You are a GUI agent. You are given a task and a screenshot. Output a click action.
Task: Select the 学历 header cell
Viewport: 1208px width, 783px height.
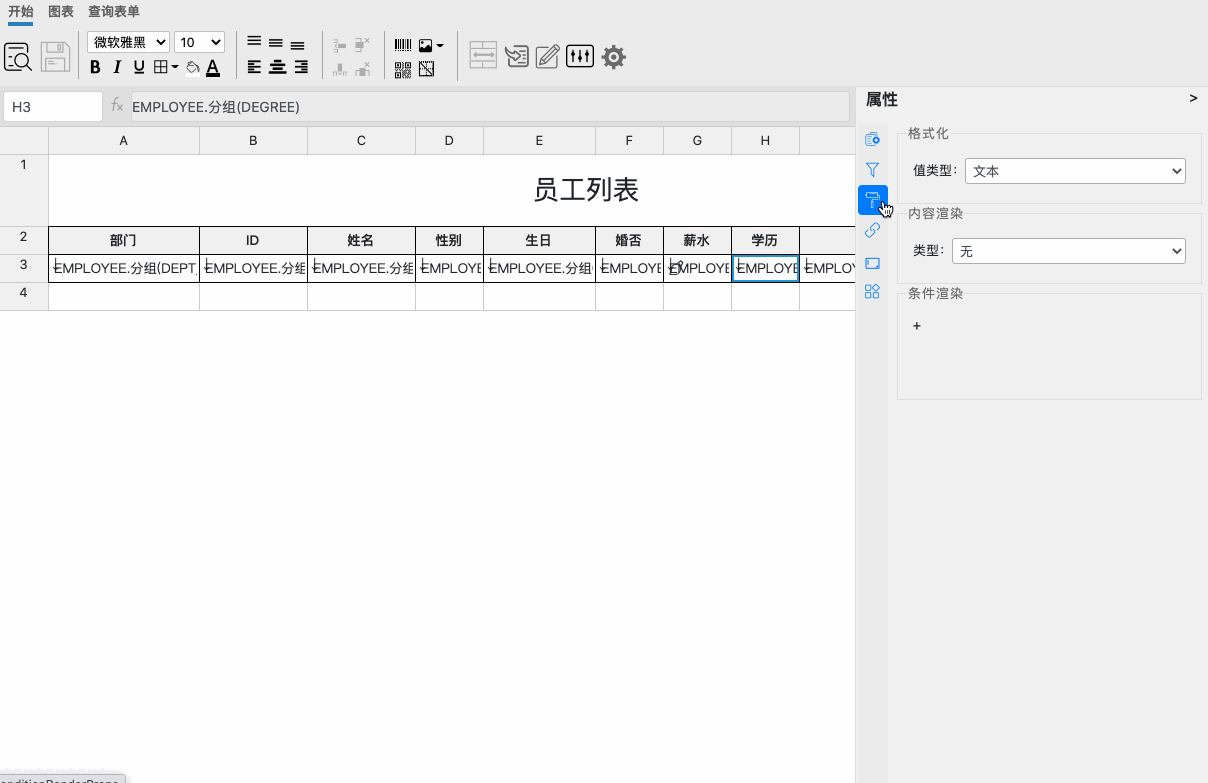(x=765, y=241)
